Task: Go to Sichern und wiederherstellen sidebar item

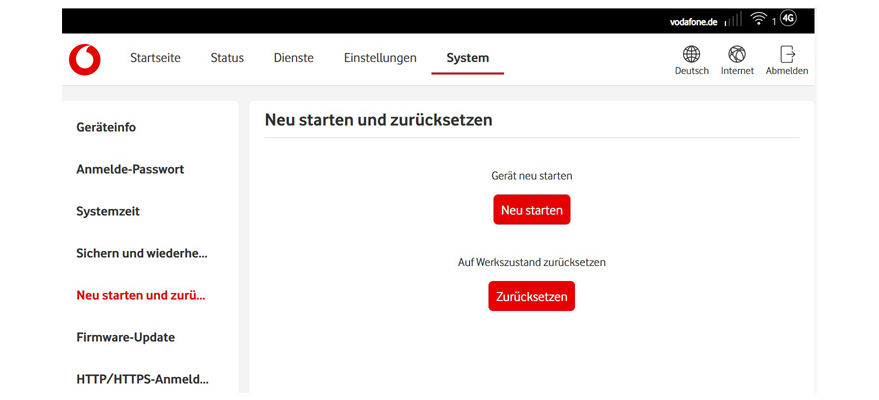Action: pyautogui.click(x=142, y=254)
